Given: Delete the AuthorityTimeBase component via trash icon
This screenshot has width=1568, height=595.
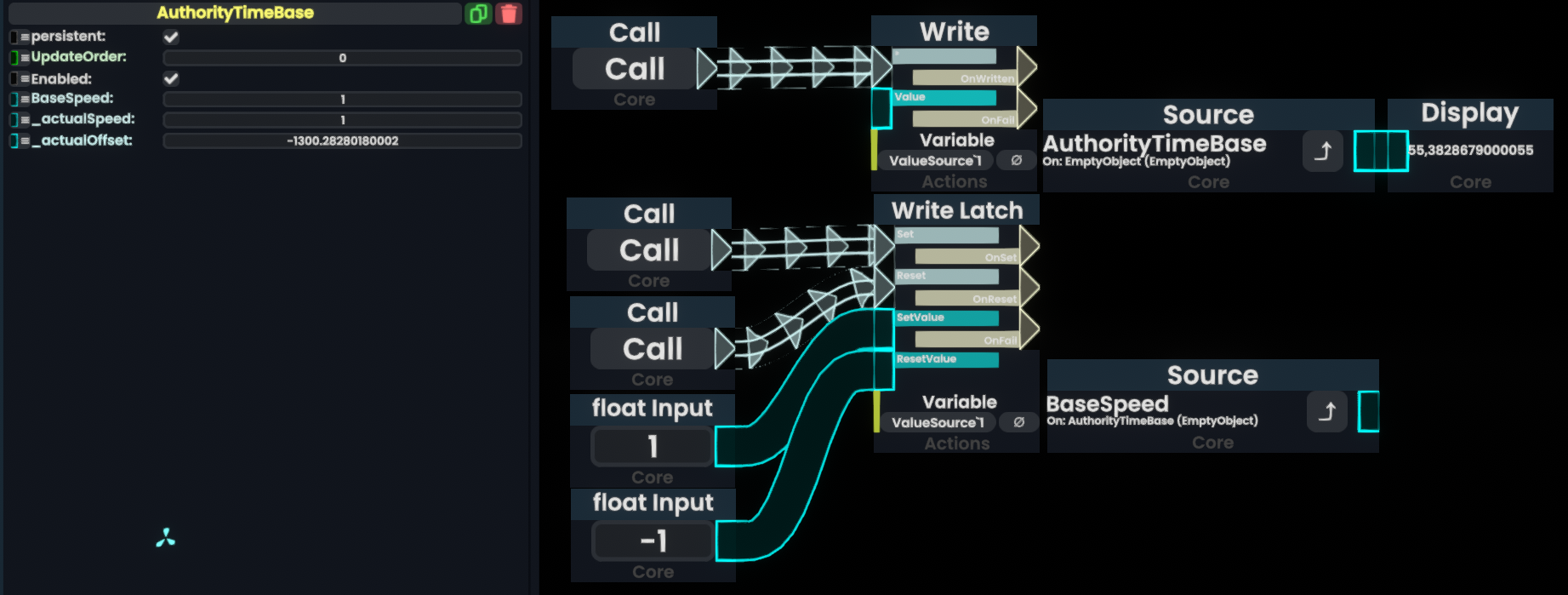Looking at the screenshot, I should pyautogui.click(x=509, y=14).
